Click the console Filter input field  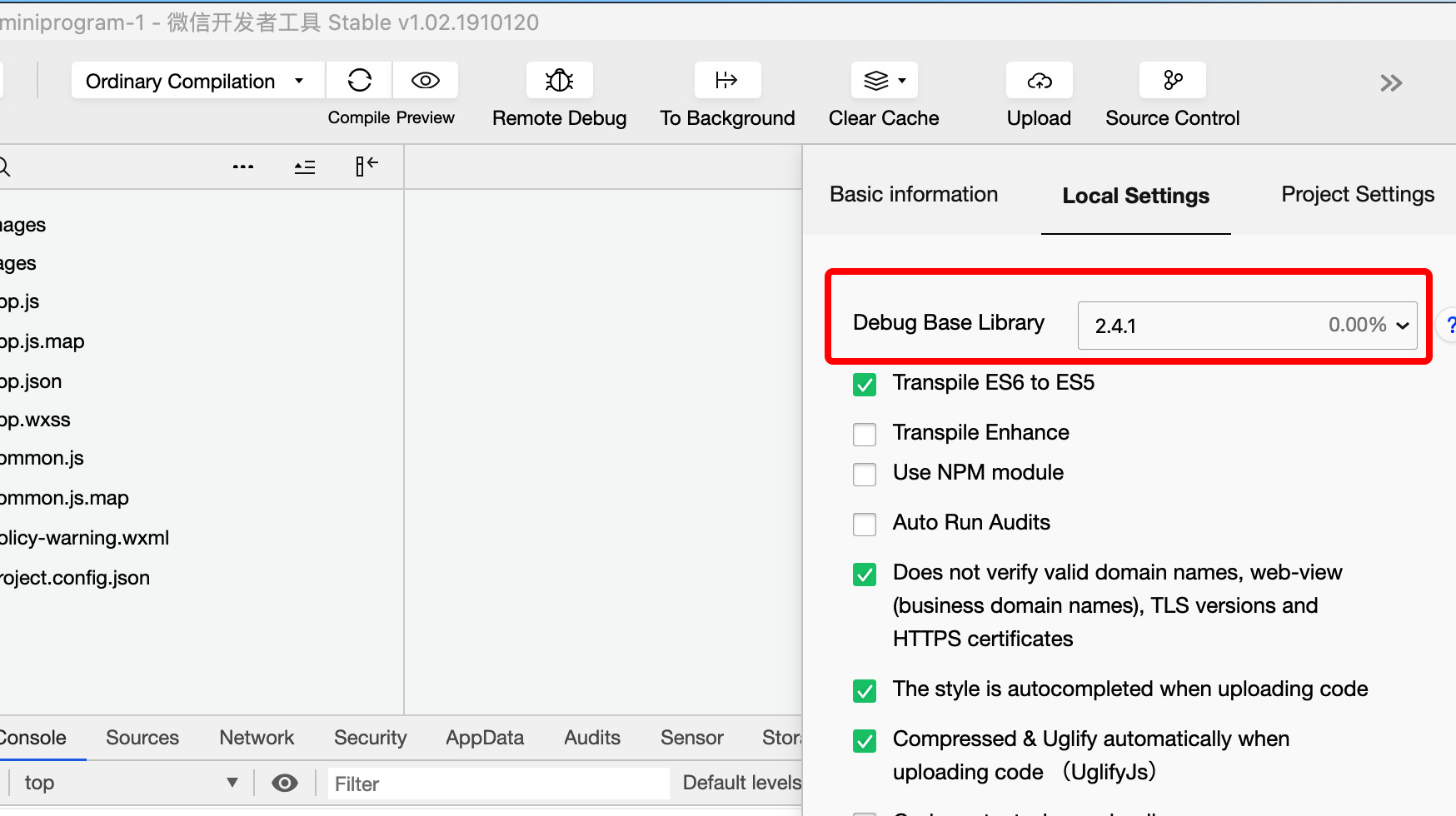click(498, 784)
